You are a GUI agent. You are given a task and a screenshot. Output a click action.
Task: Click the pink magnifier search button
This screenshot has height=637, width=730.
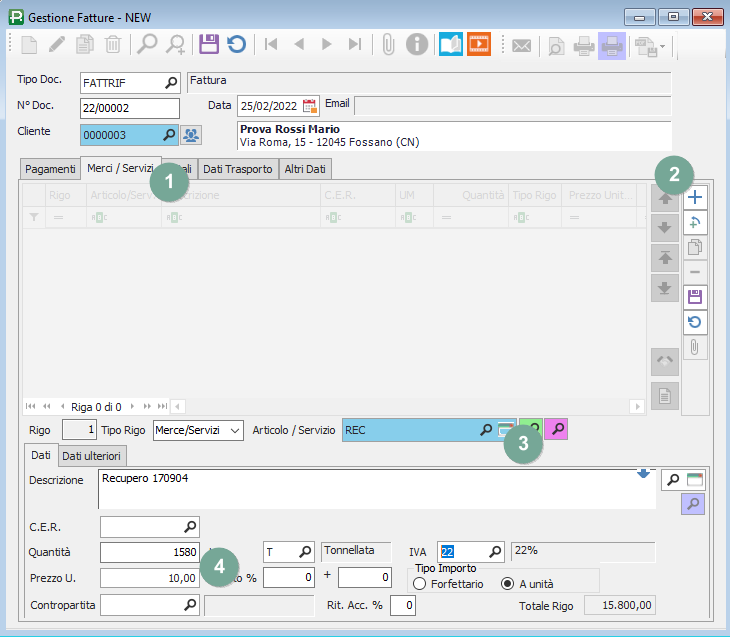558,429
